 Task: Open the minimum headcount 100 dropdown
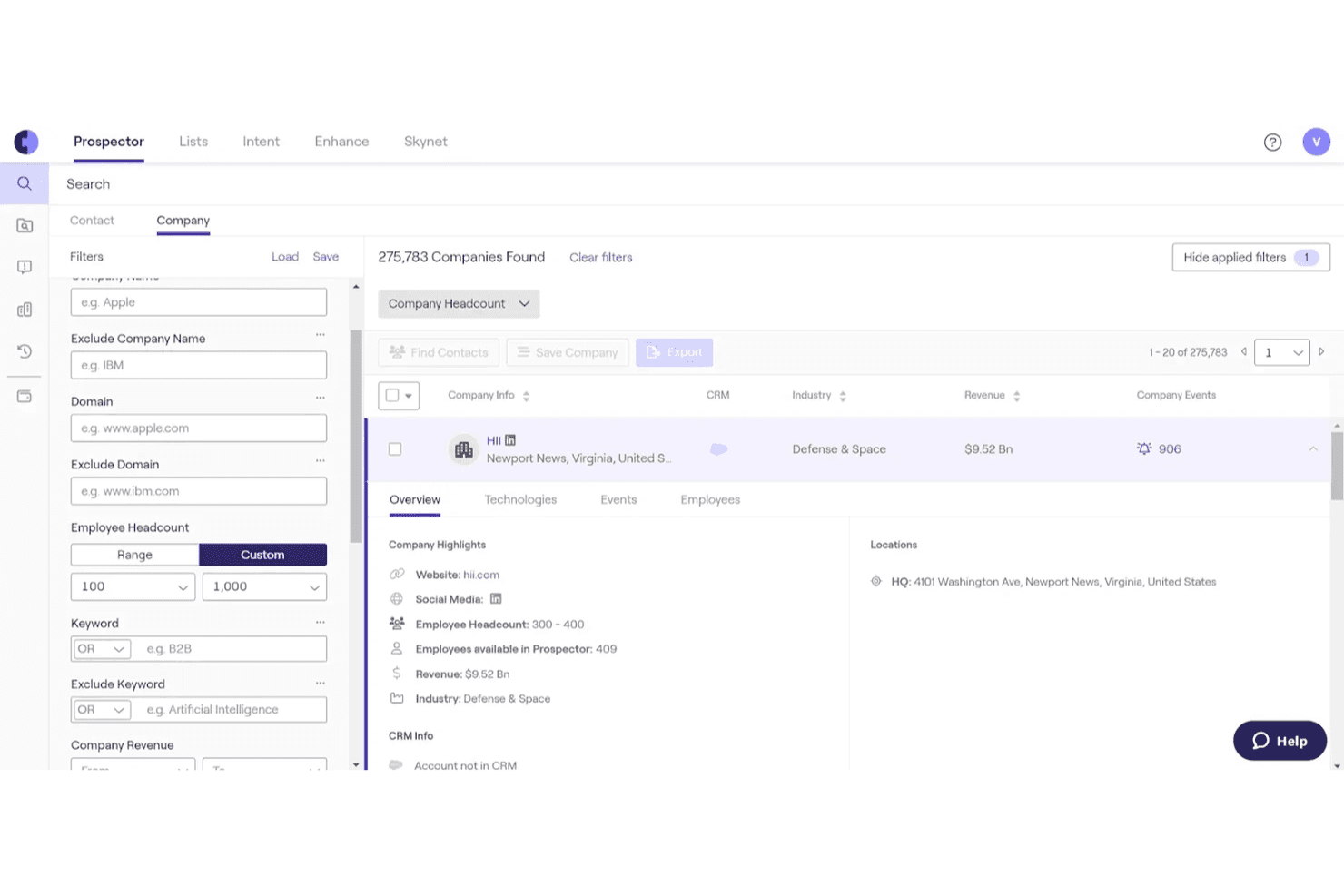[133, 586]
